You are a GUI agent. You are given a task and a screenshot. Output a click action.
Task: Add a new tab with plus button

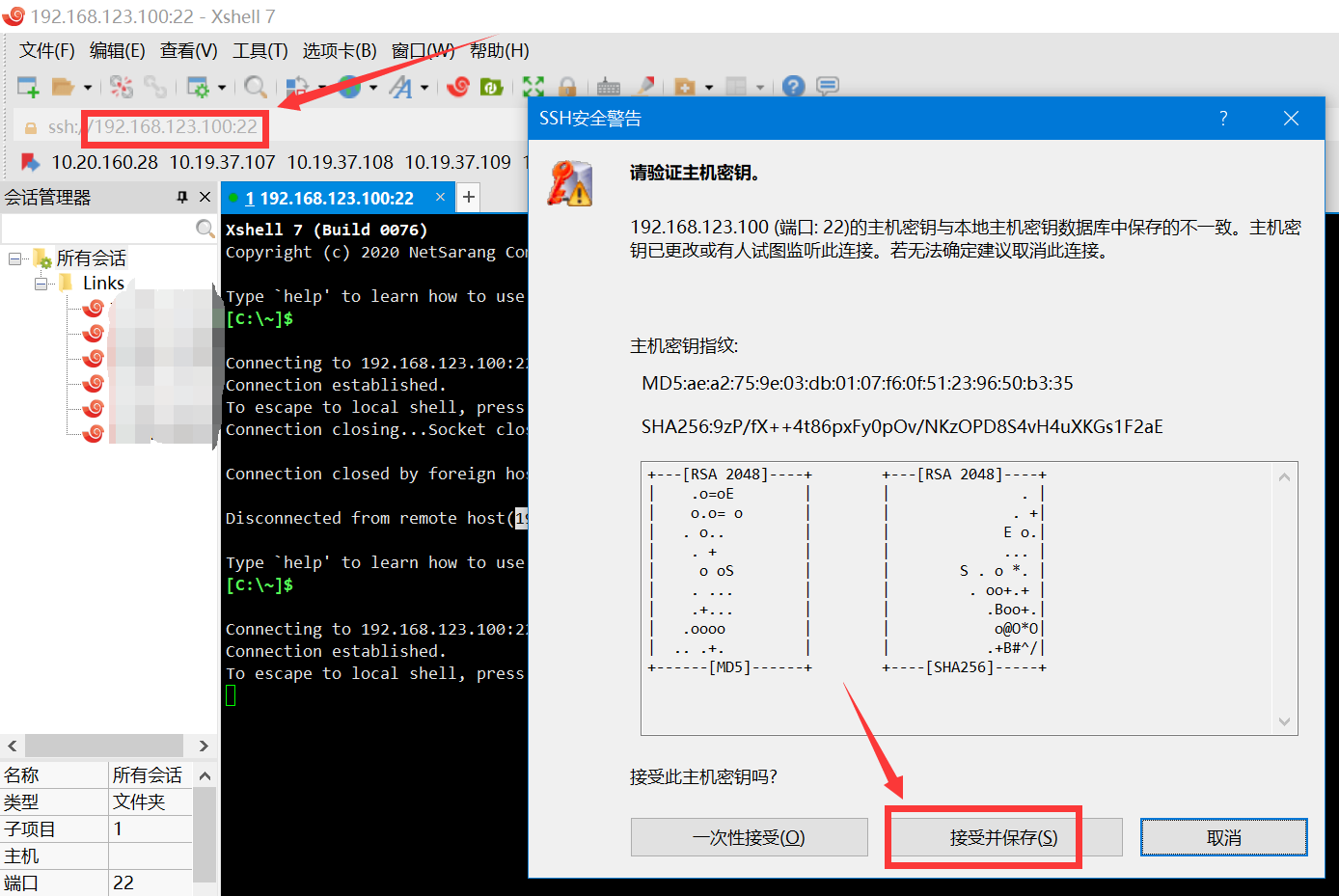click(469, 197)
